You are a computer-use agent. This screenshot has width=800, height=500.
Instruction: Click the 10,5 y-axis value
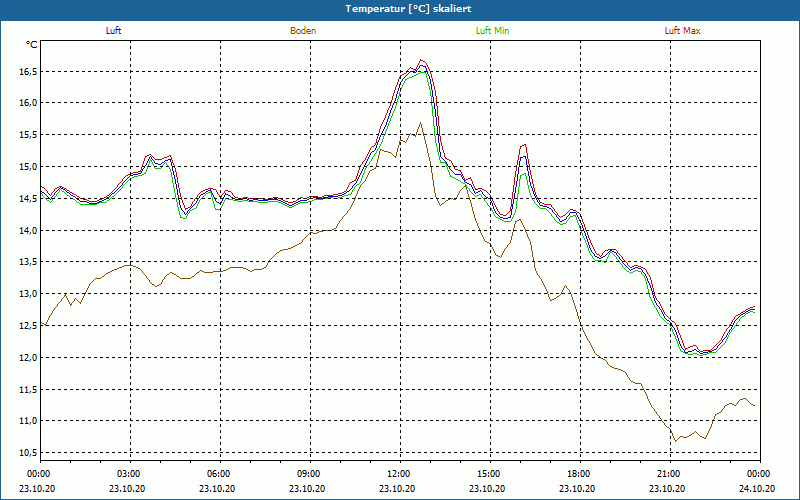pyautogui.click(x=29, y=453)
